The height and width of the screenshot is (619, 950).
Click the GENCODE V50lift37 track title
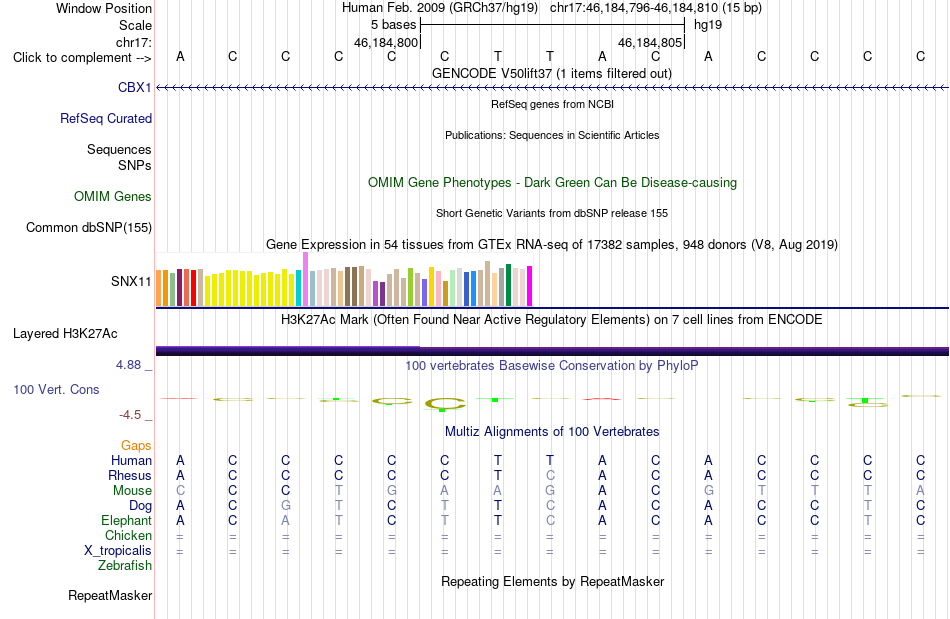click(552, 73)
